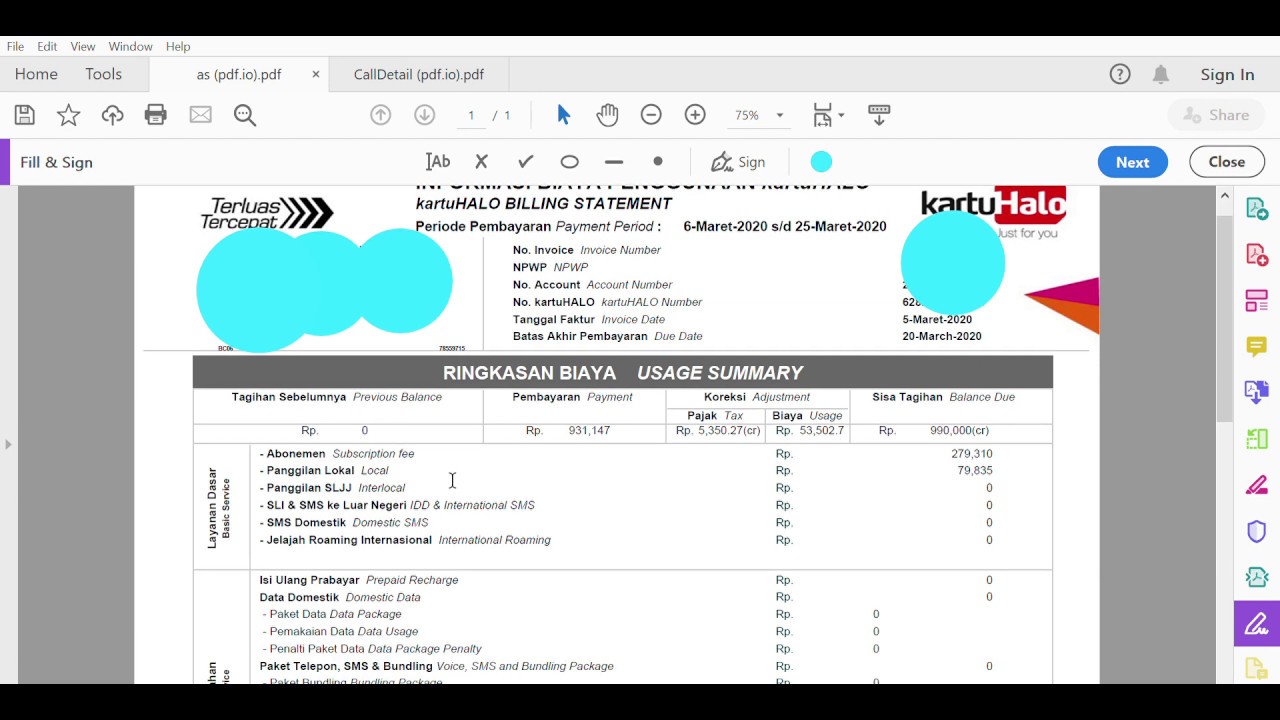The image size is (1280, 720).
Task: Click the 5-Maret-2020 invoice date
Action: tap(937, 319)
